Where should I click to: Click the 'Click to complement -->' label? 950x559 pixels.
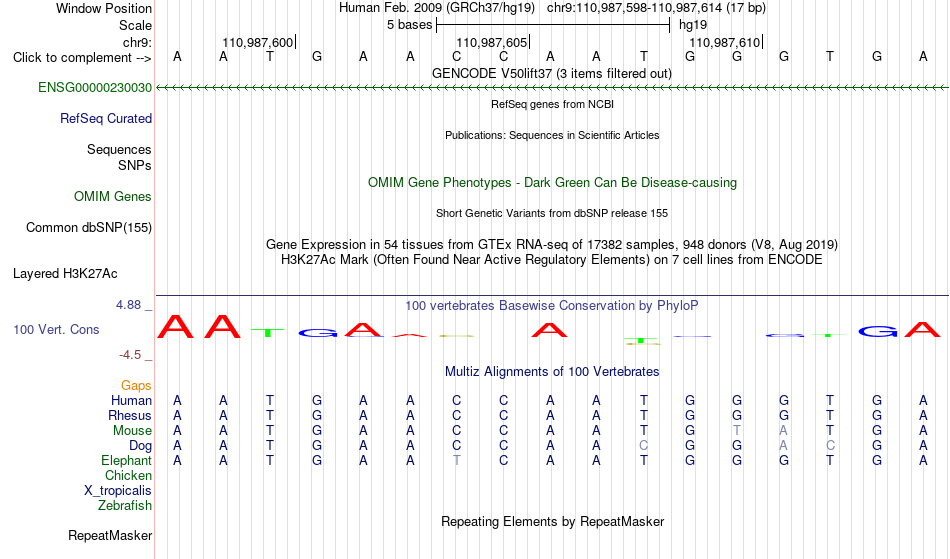tap(82, 58)
